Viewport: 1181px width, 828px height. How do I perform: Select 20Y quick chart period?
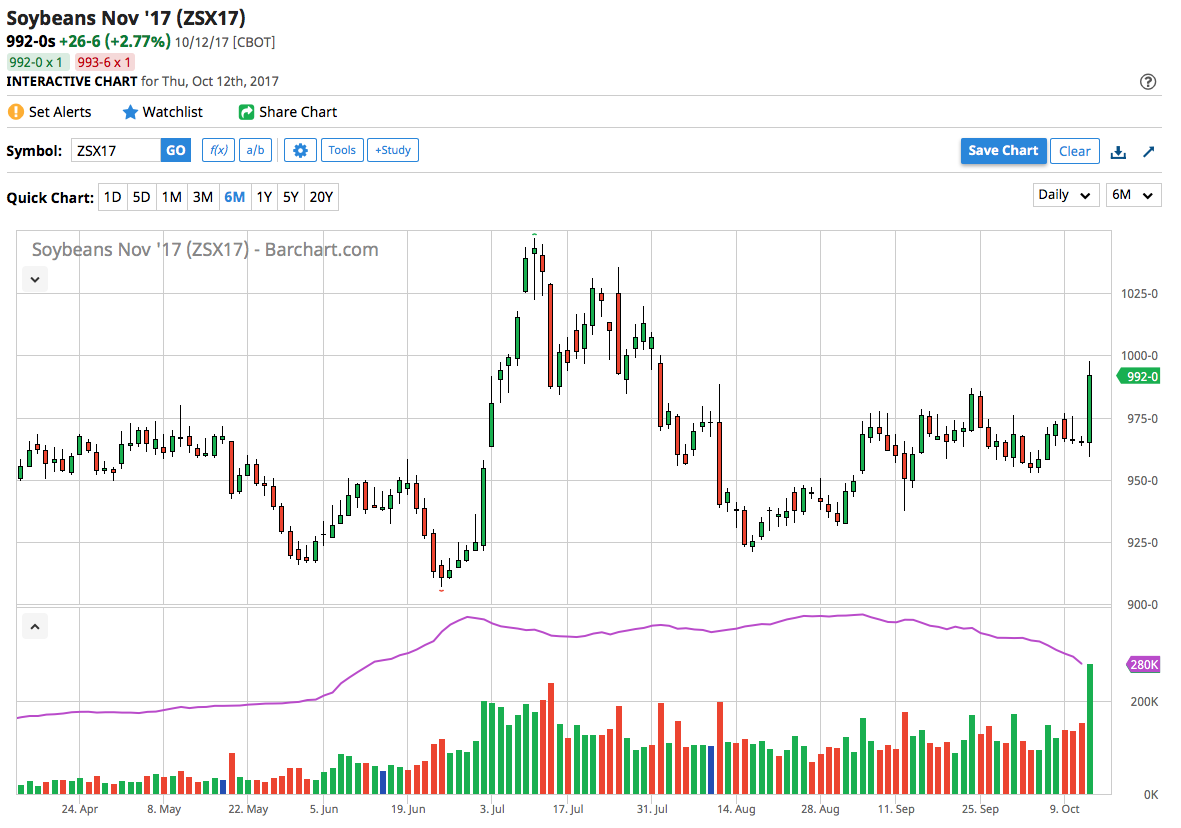[322, 197]
